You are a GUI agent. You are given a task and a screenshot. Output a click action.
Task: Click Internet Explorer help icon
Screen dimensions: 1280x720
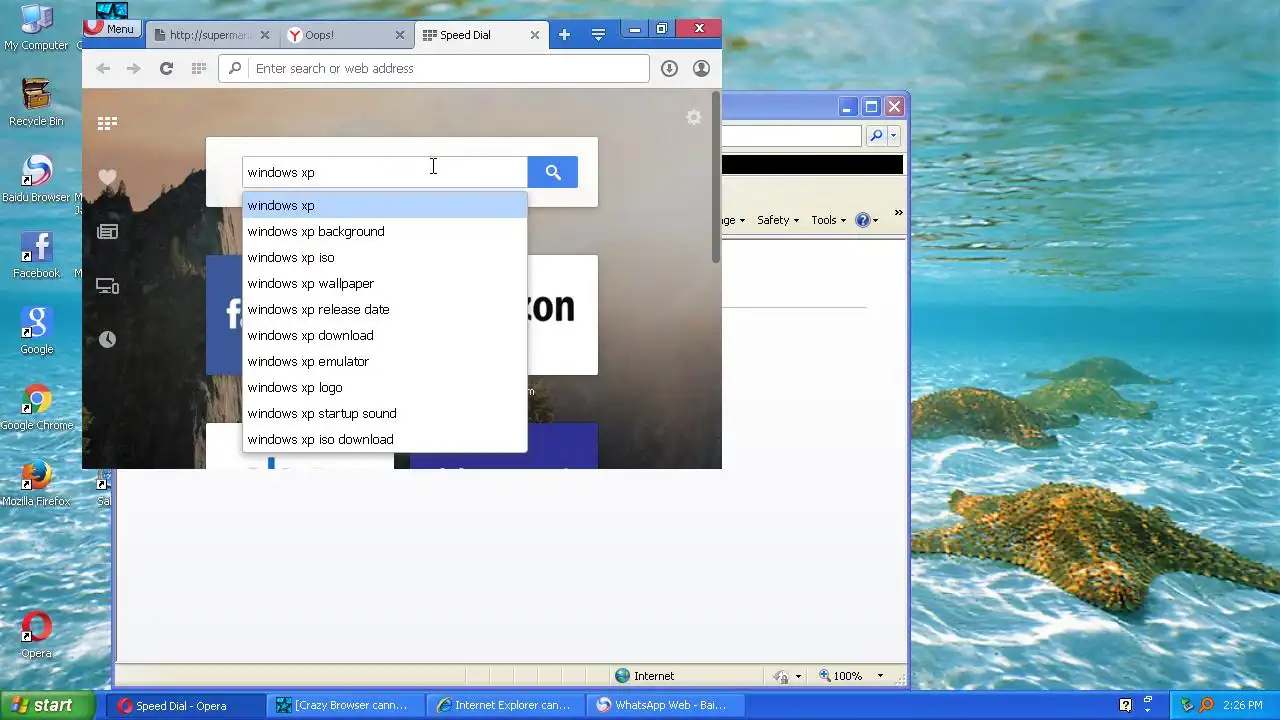click(862, 220)
